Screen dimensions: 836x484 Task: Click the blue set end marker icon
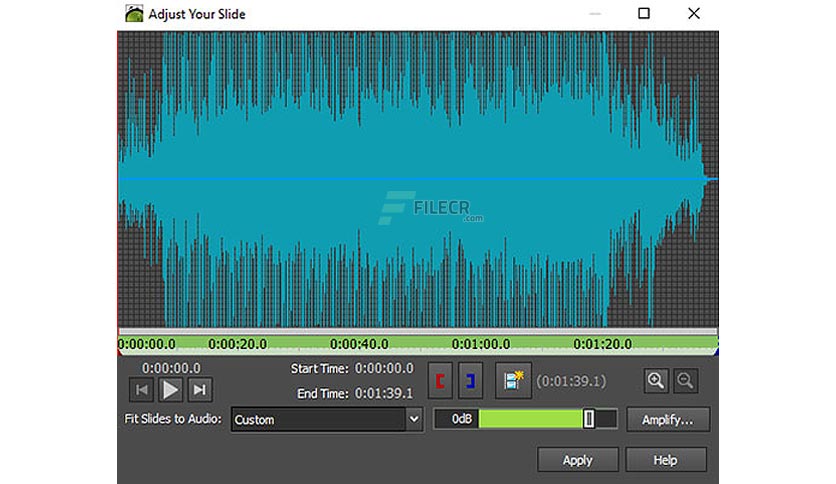470,381
